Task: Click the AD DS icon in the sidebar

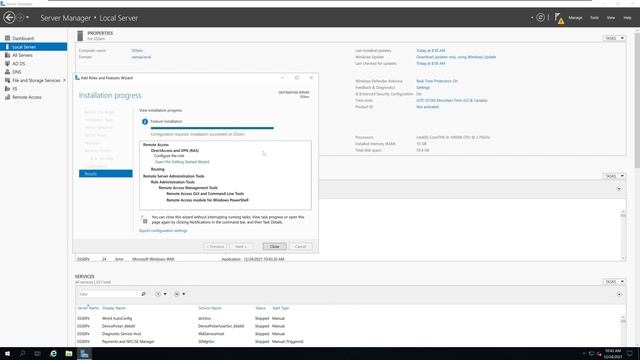Action: (7, 64)
